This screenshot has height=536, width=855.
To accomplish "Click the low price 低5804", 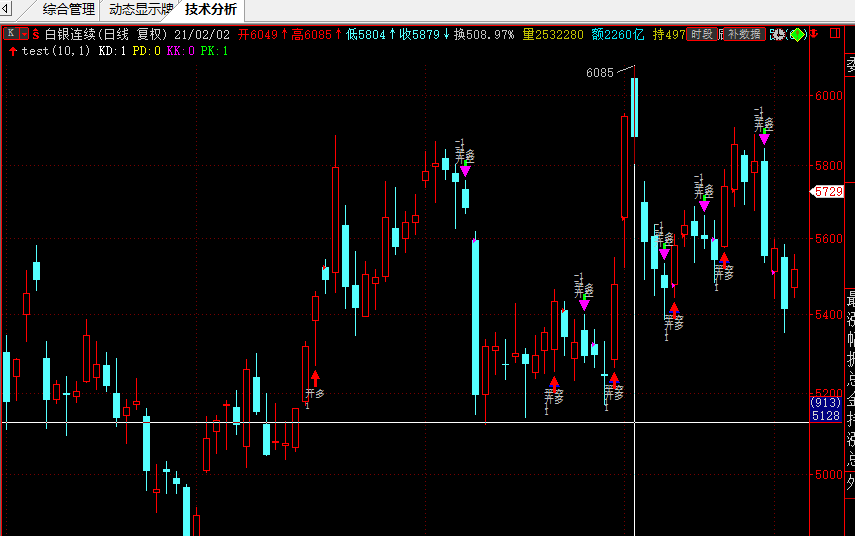I will point(366,34).
